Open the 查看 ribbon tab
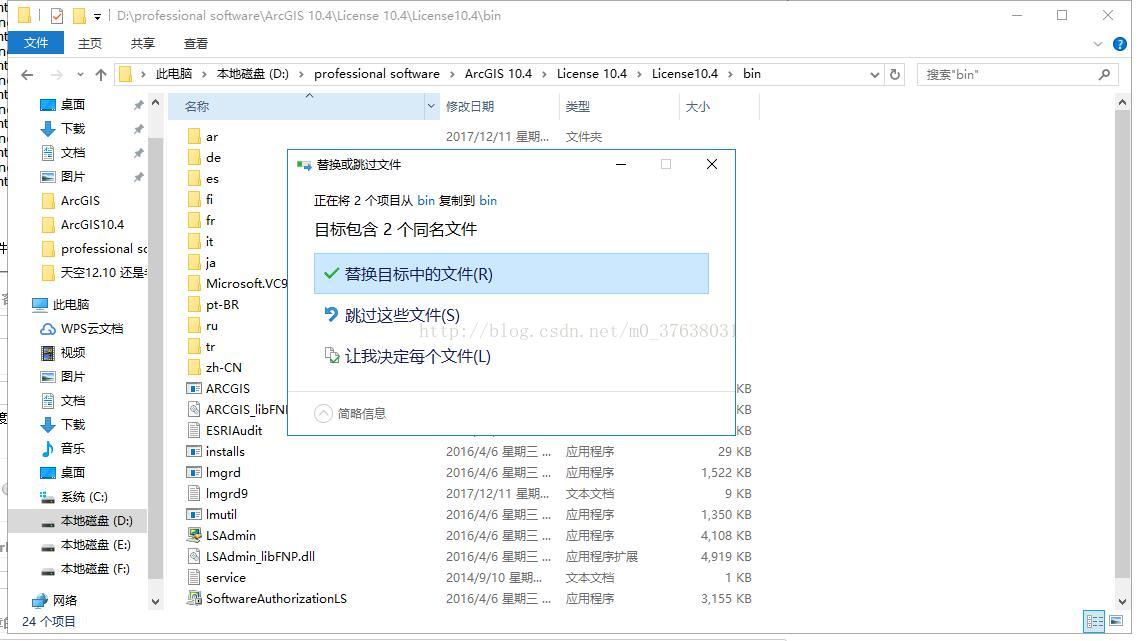This screenshot has height=641, width=1139. [x=195, y=44]
